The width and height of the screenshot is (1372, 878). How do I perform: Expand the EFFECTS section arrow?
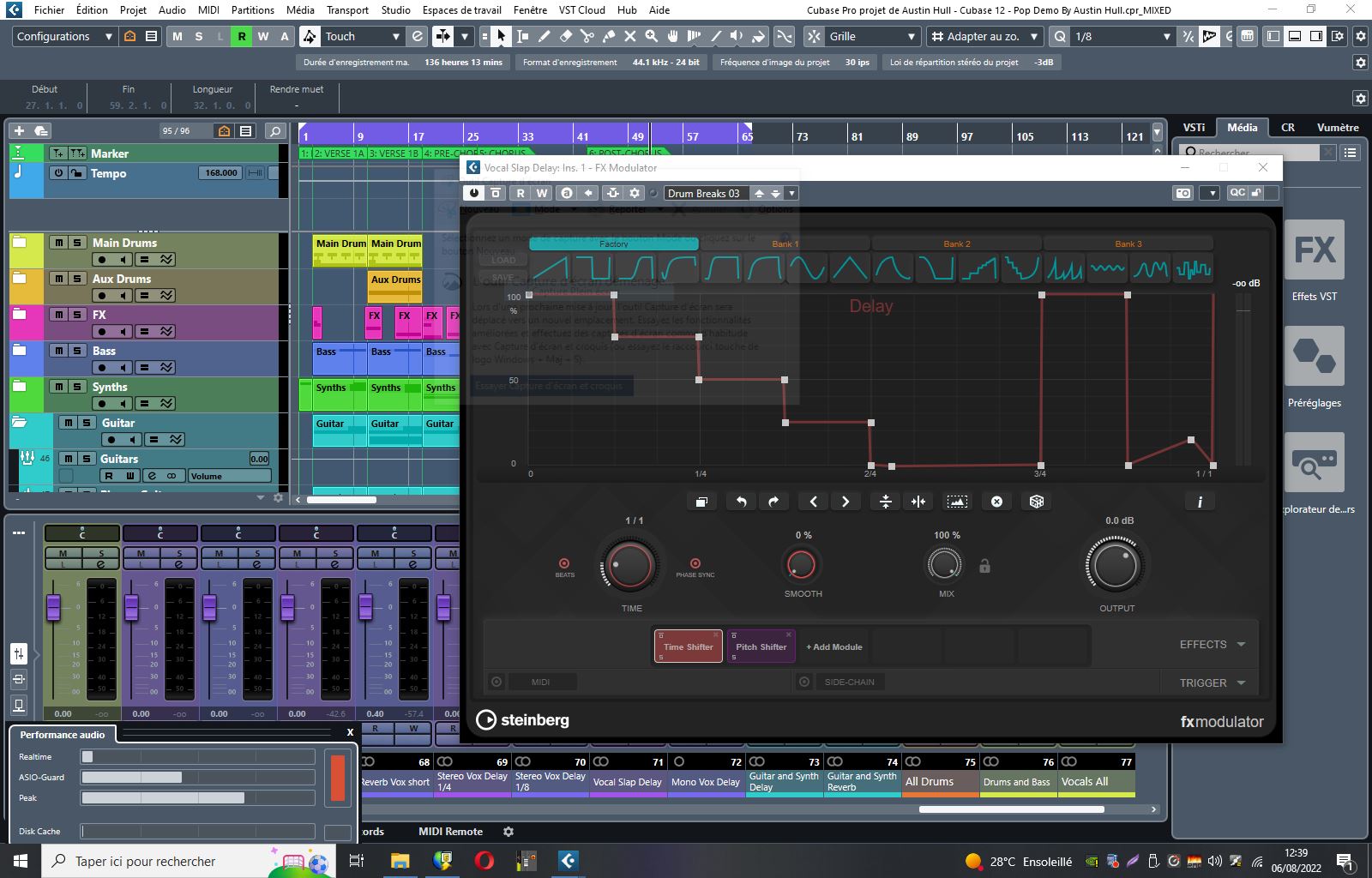pyautogui.click(x=1241, y=645)
